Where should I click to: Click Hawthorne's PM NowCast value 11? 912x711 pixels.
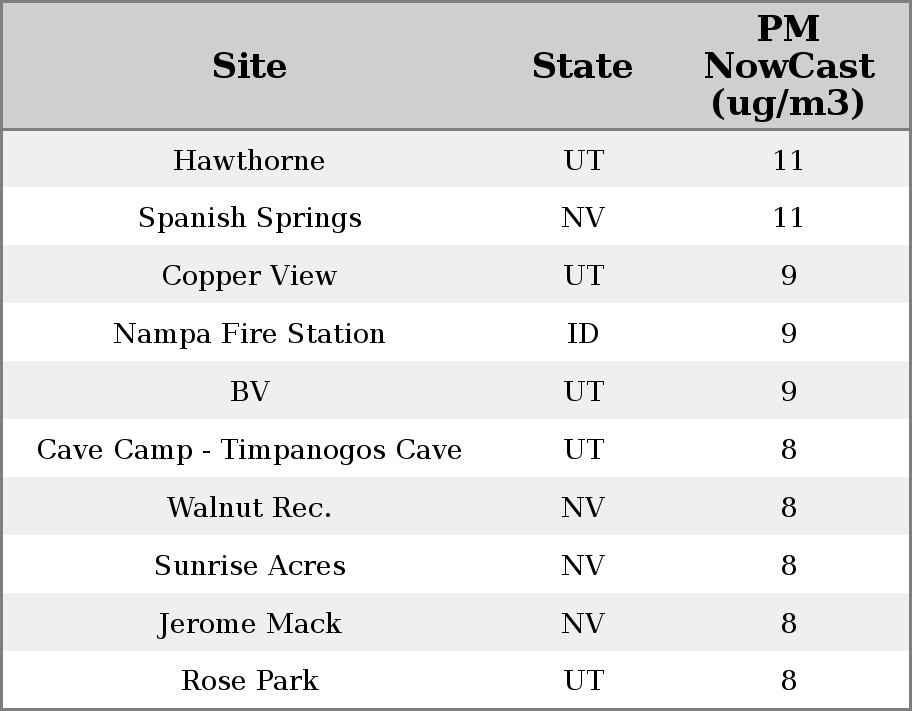coord(788,161)
